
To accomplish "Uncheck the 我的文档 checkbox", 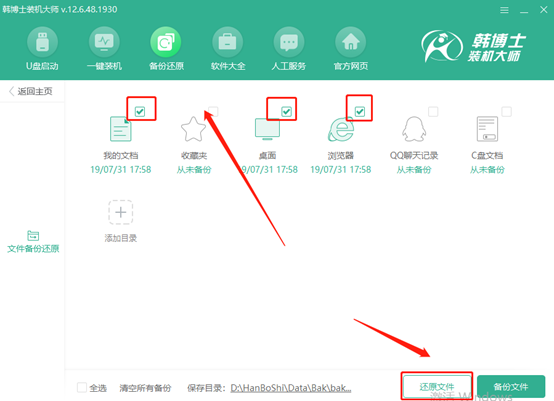I will click(x=140, y=112).
